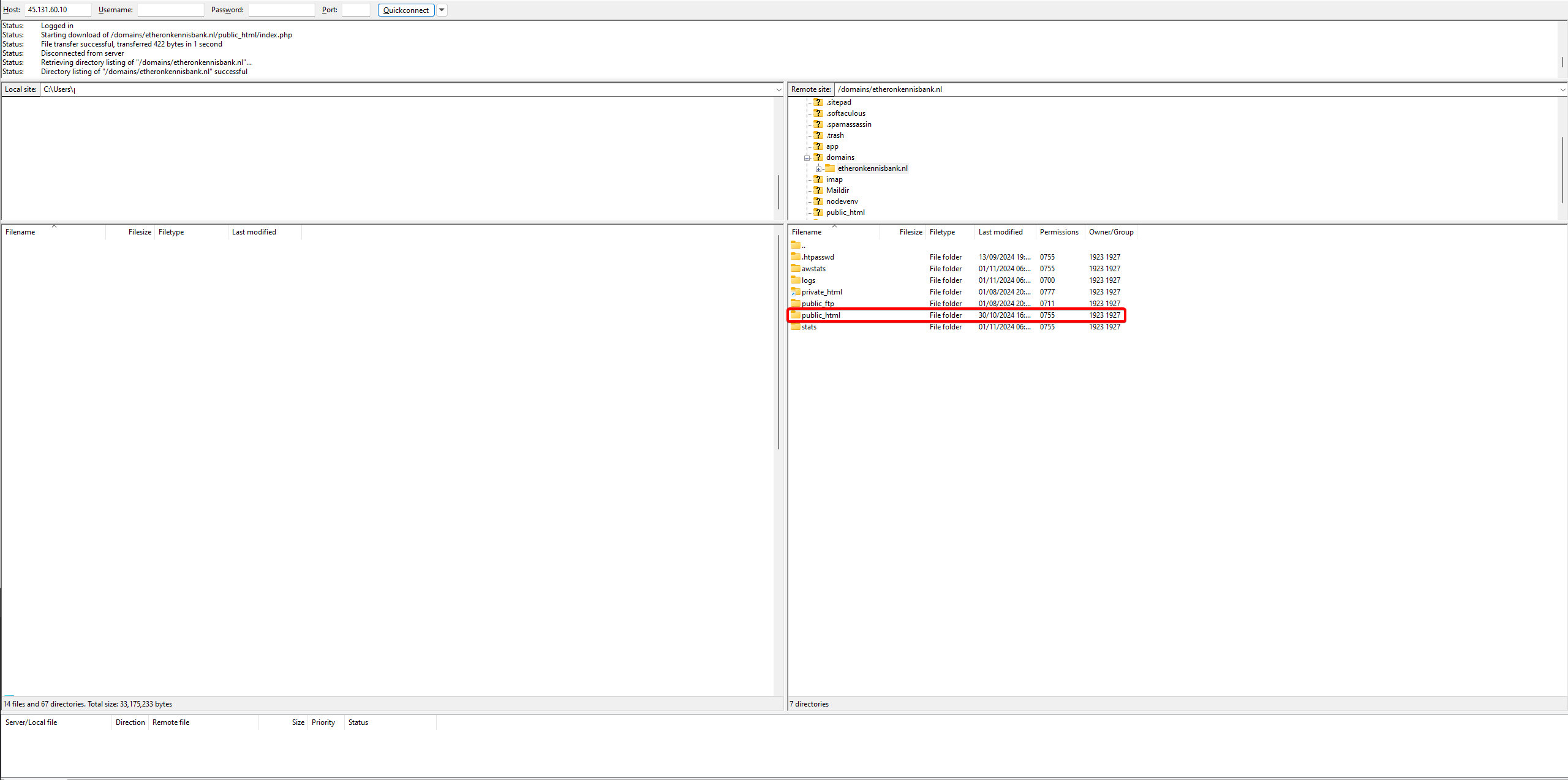This screenshot has height=780, width=1568.
Task: Open the Local site path dropdown
Action: pos(778,89)
